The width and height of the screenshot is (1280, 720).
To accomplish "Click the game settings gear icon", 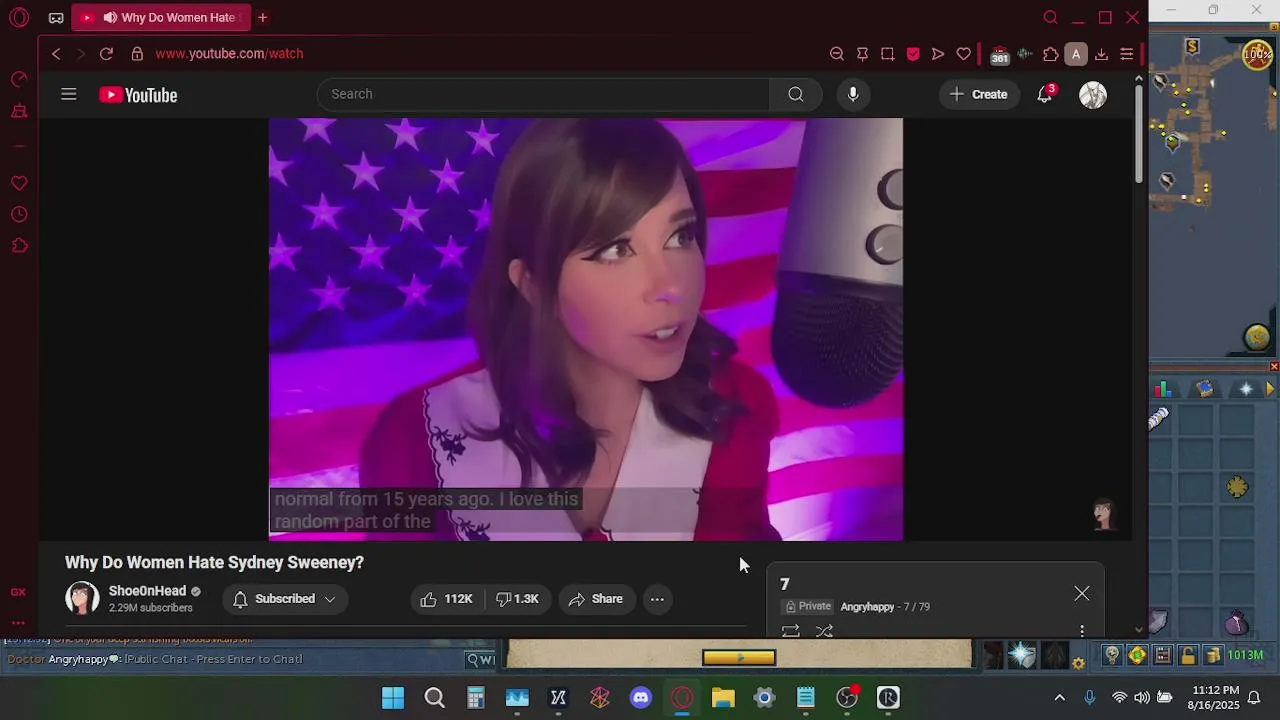I will (x=1079, y=662).
